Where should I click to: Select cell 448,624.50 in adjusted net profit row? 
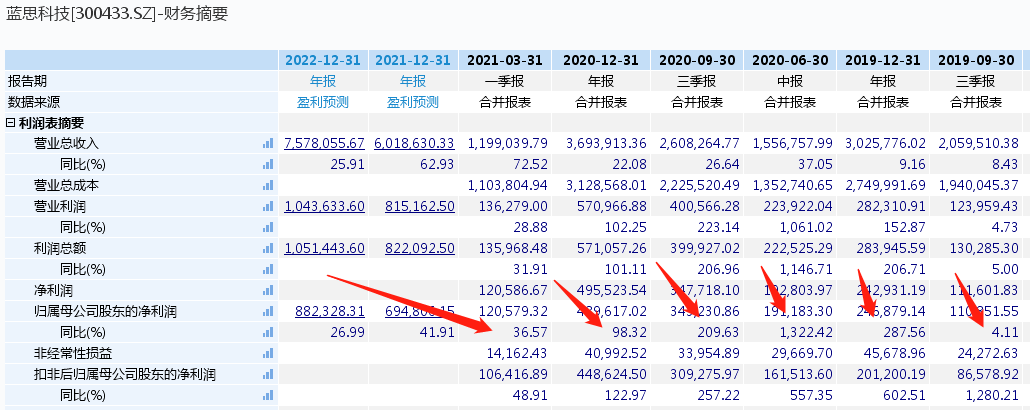pos(612,375)
